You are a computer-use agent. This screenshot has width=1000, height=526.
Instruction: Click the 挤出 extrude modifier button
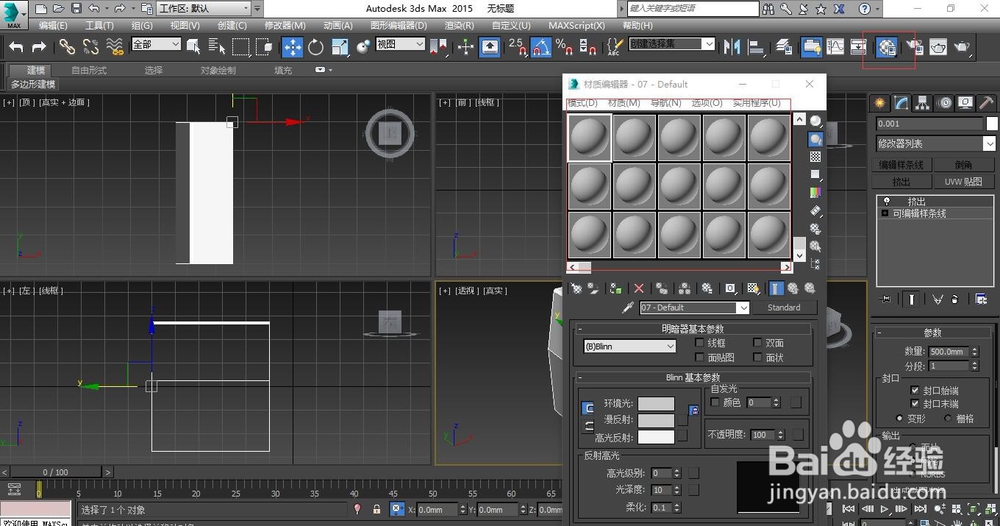901,182
